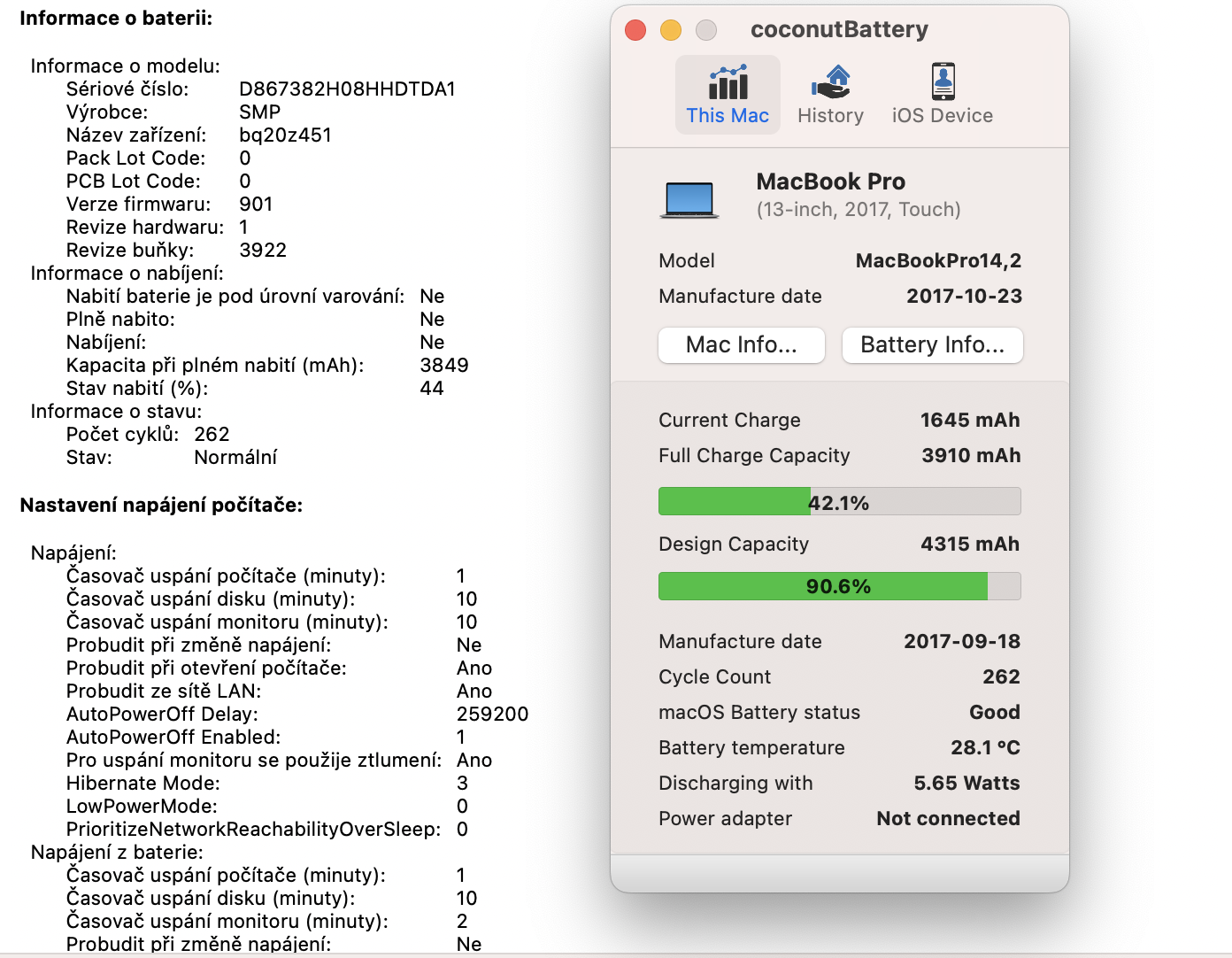
Task: Open the Mac Info details
Action: (x=742, y=345)
